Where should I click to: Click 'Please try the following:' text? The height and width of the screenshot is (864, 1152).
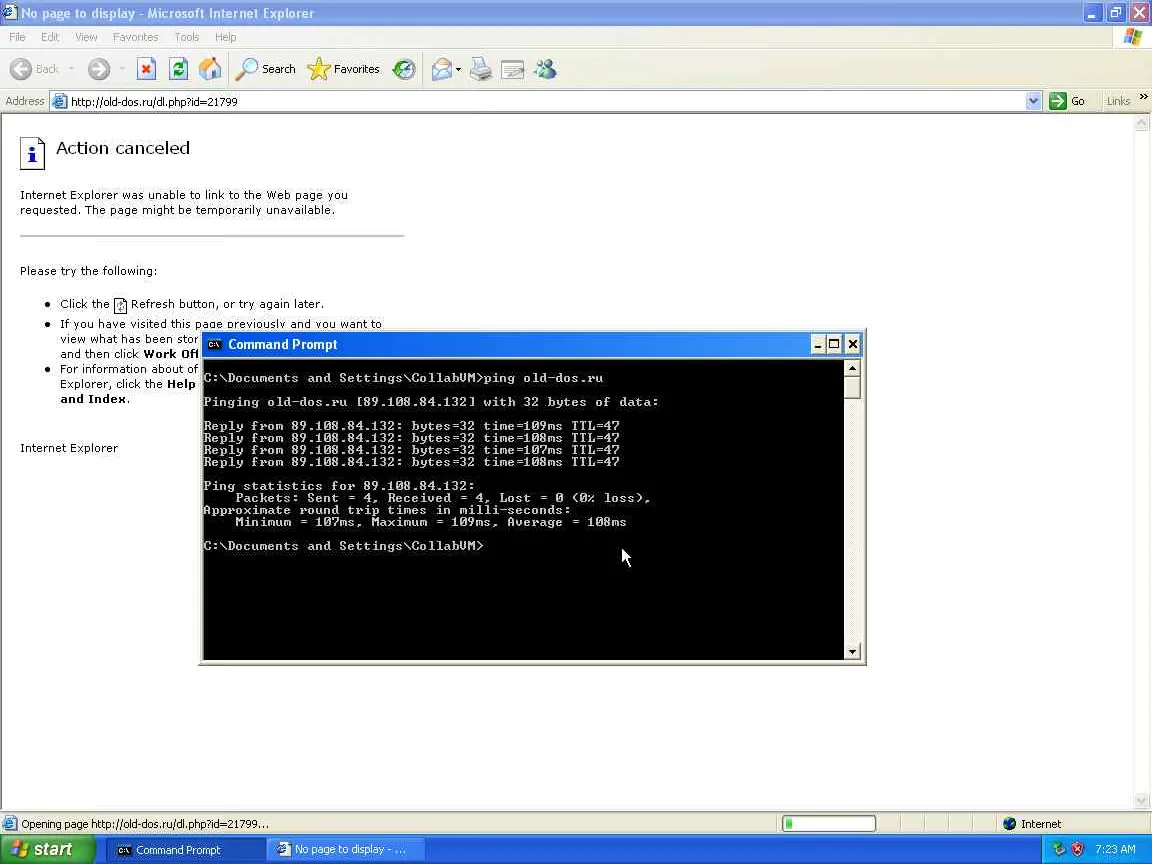coord(88,271)
